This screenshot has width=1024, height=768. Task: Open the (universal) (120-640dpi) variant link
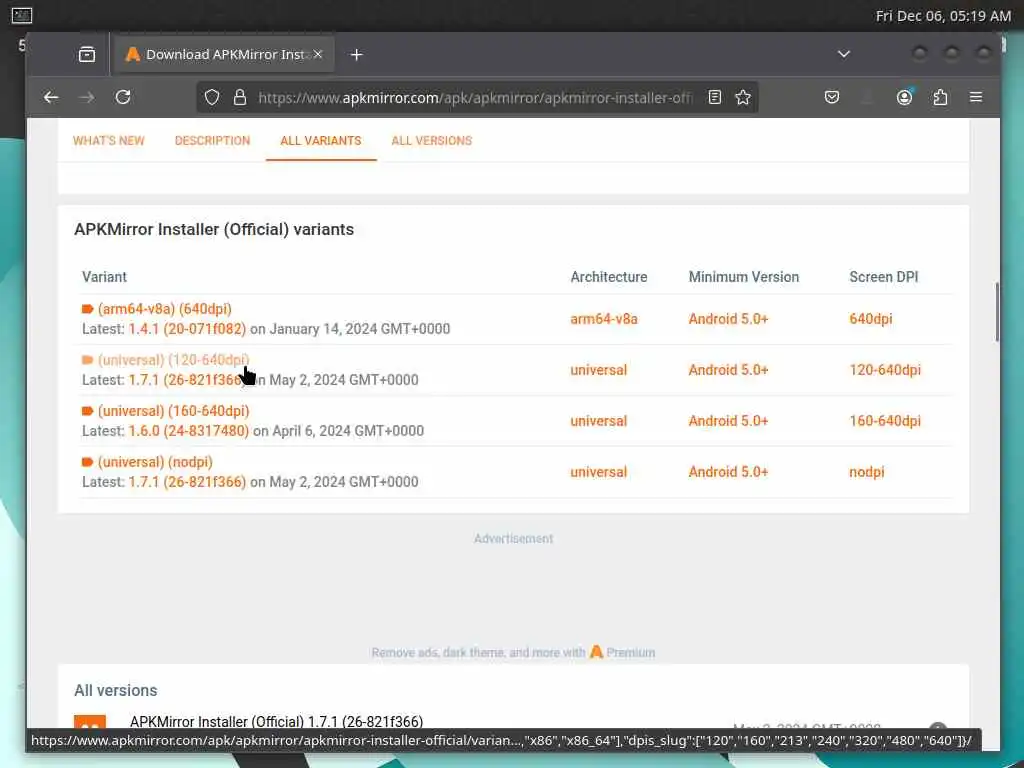tap(174, 360)
